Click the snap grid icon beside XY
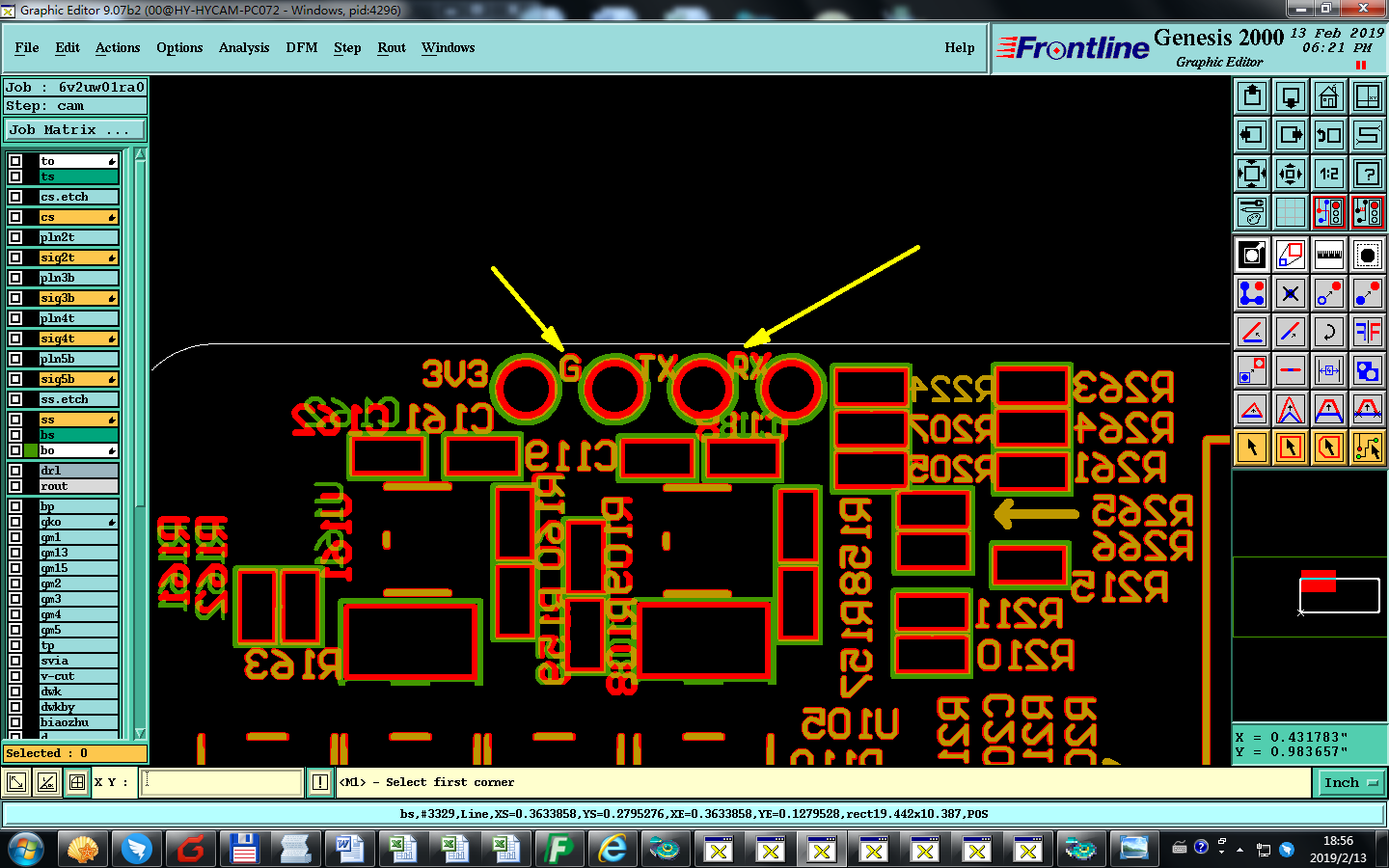Screen dimensions: 1389x868 [77, 782]
